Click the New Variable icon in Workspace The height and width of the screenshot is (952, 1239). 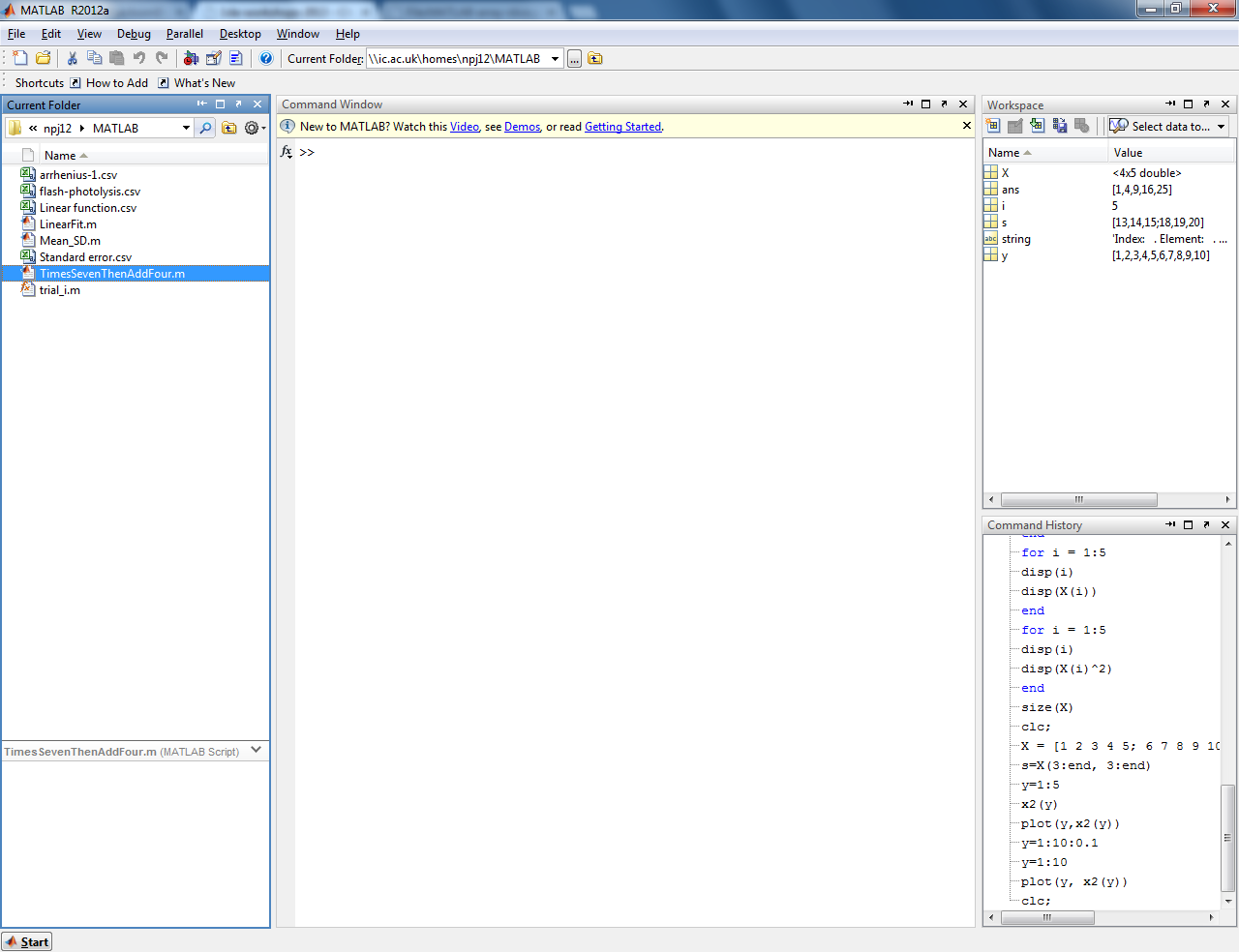pos(993,126)
